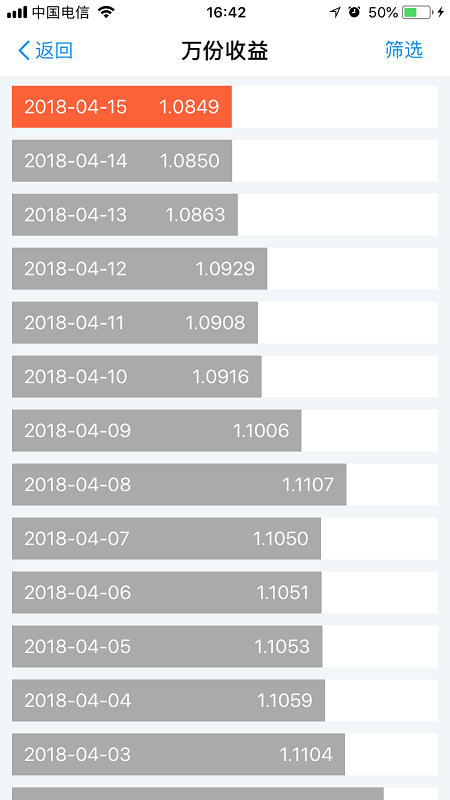The width and height of the screenshot is (450, 800).
Task: Go back via the 返回 label
Action: point(54,51)
